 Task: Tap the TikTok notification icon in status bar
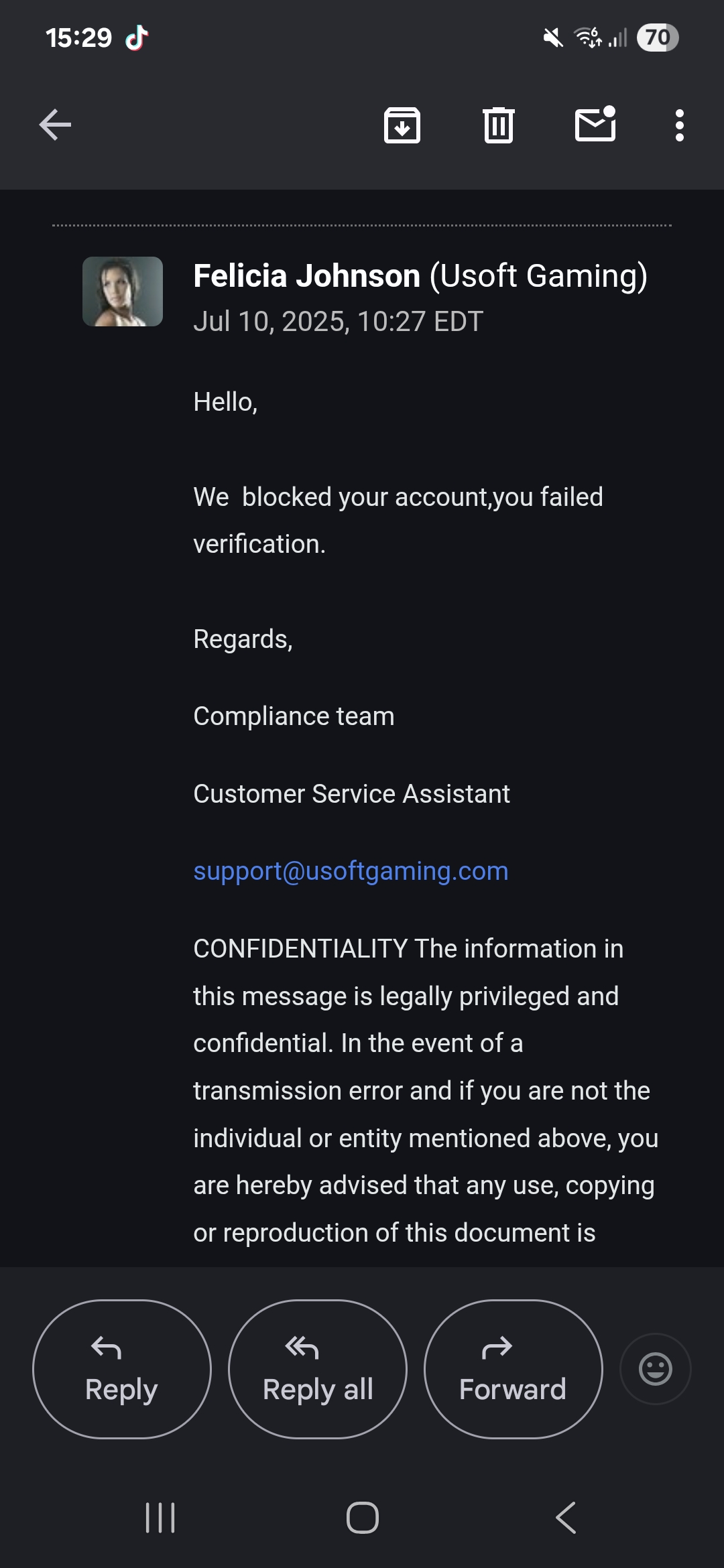[x=137, y=38]
